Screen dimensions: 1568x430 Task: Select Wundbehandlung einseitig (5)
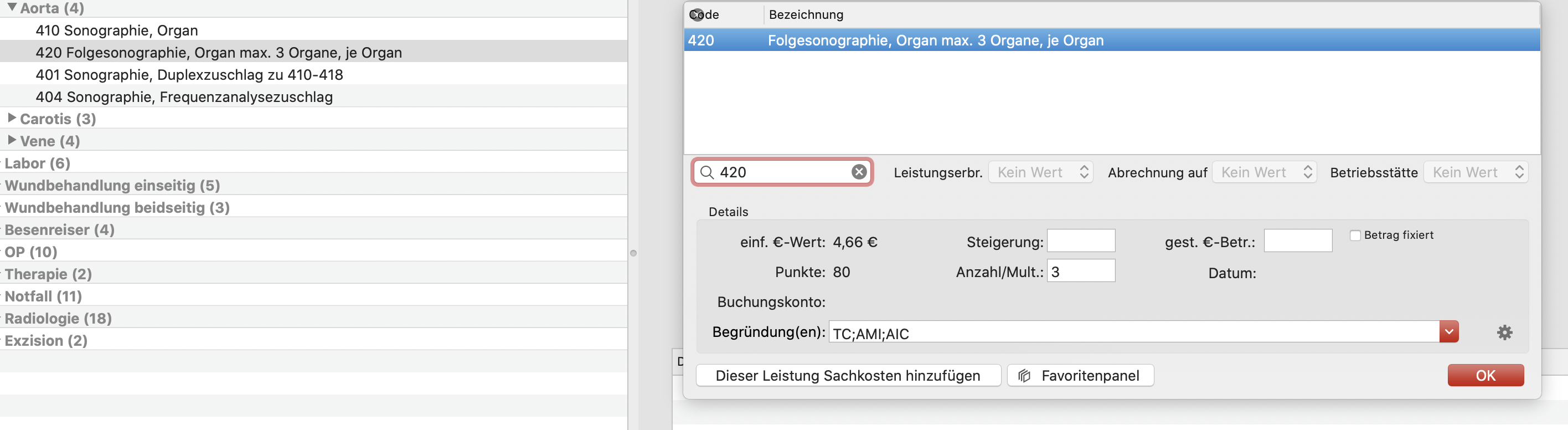point(112,185)
